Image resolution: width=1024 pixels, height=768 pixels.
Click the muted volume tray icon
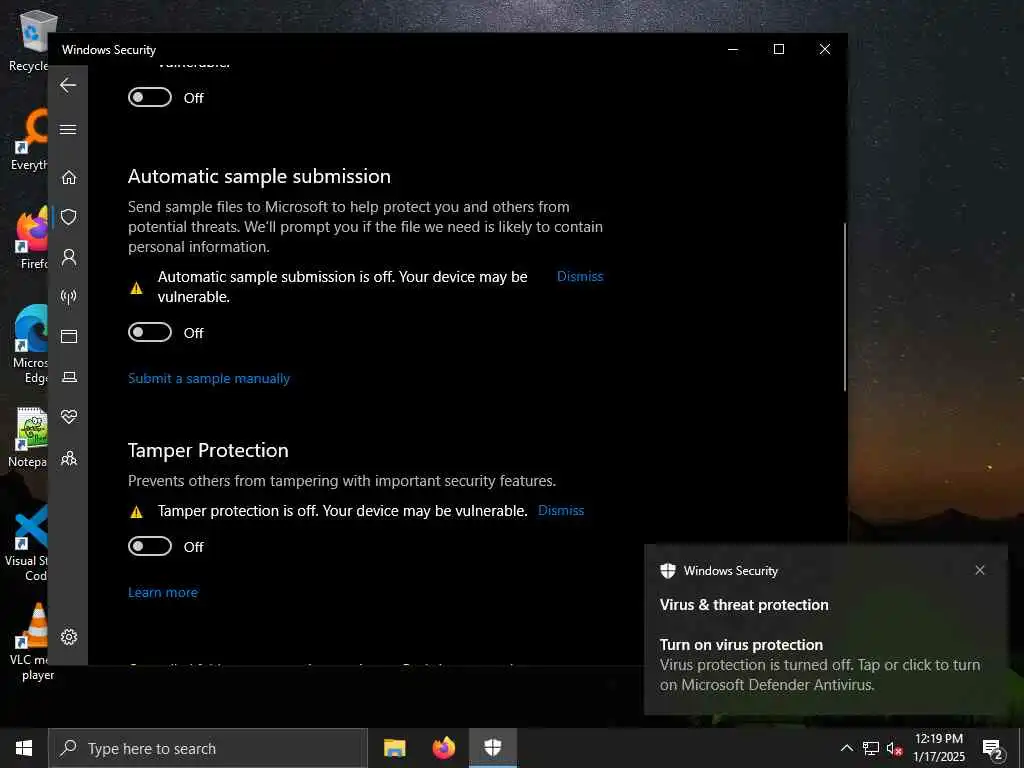tap(894, 748)
